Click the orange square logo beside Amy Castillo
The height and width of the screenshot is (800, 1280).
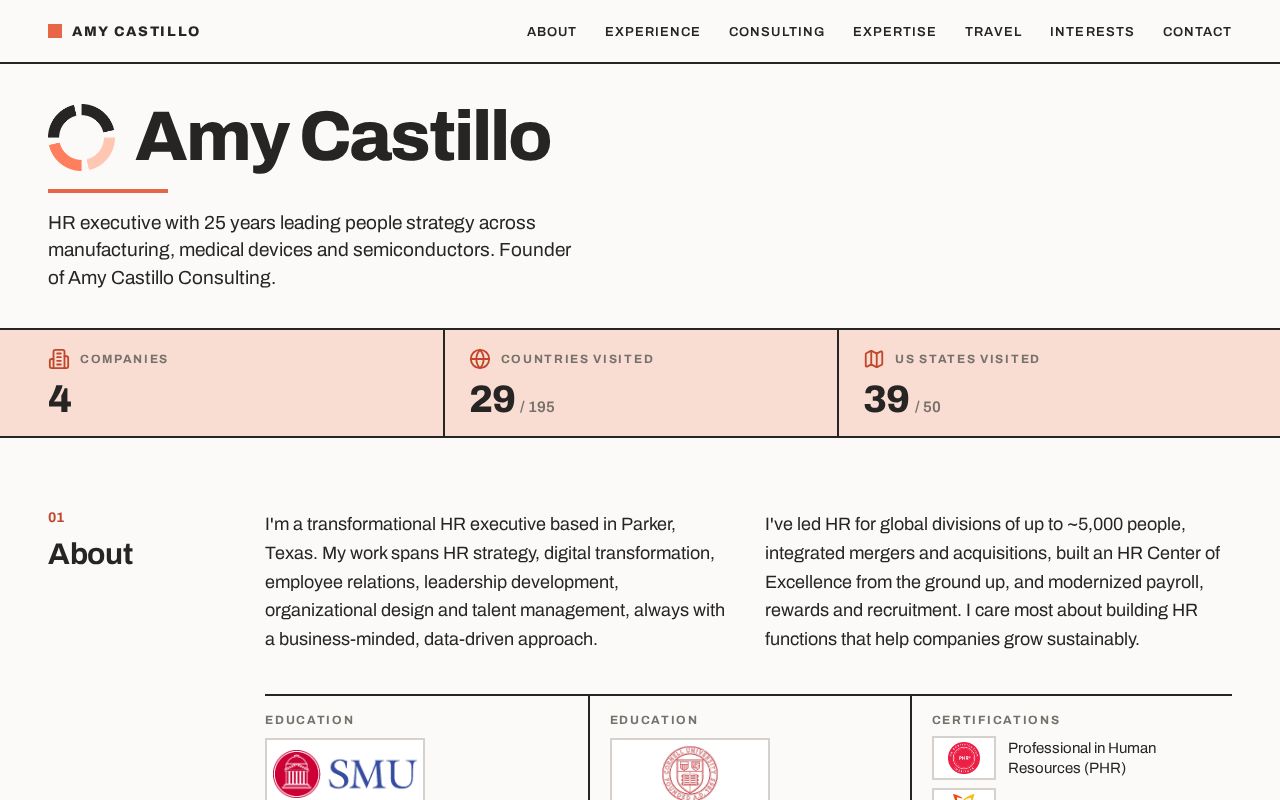[55, 31]
